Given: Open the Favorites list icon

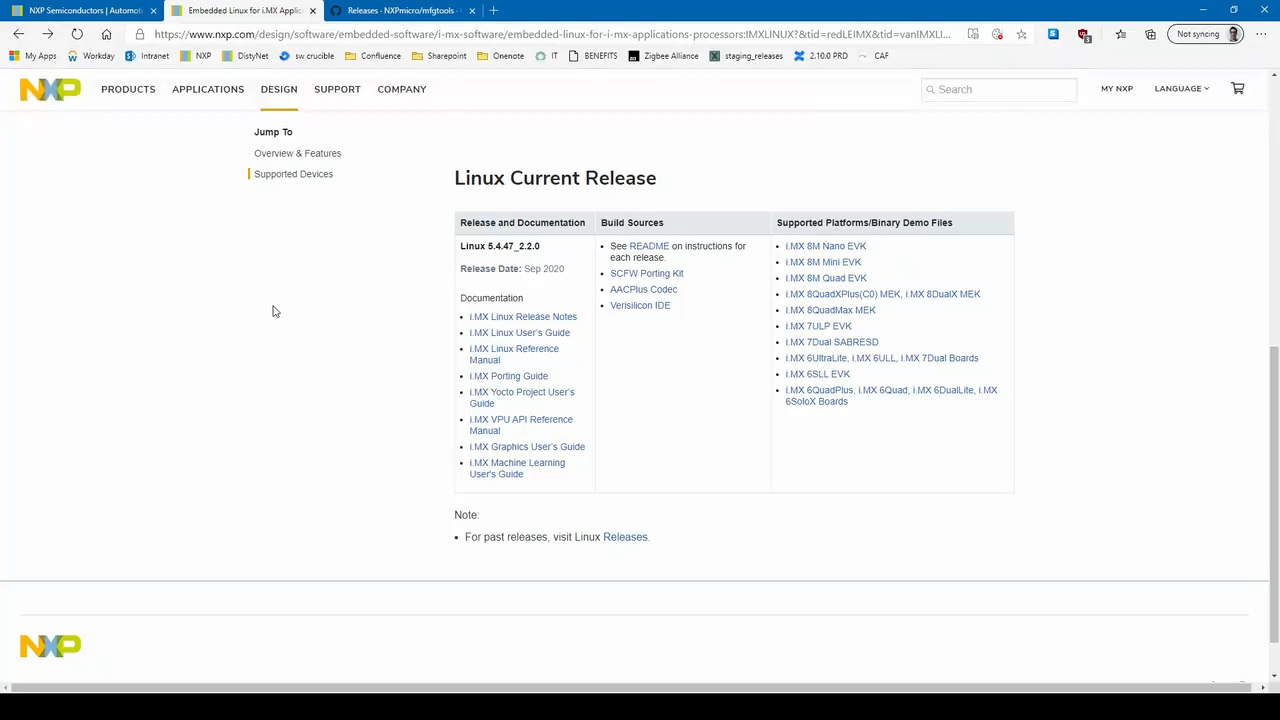Looking at the screenshot, I should [1121, 34].
